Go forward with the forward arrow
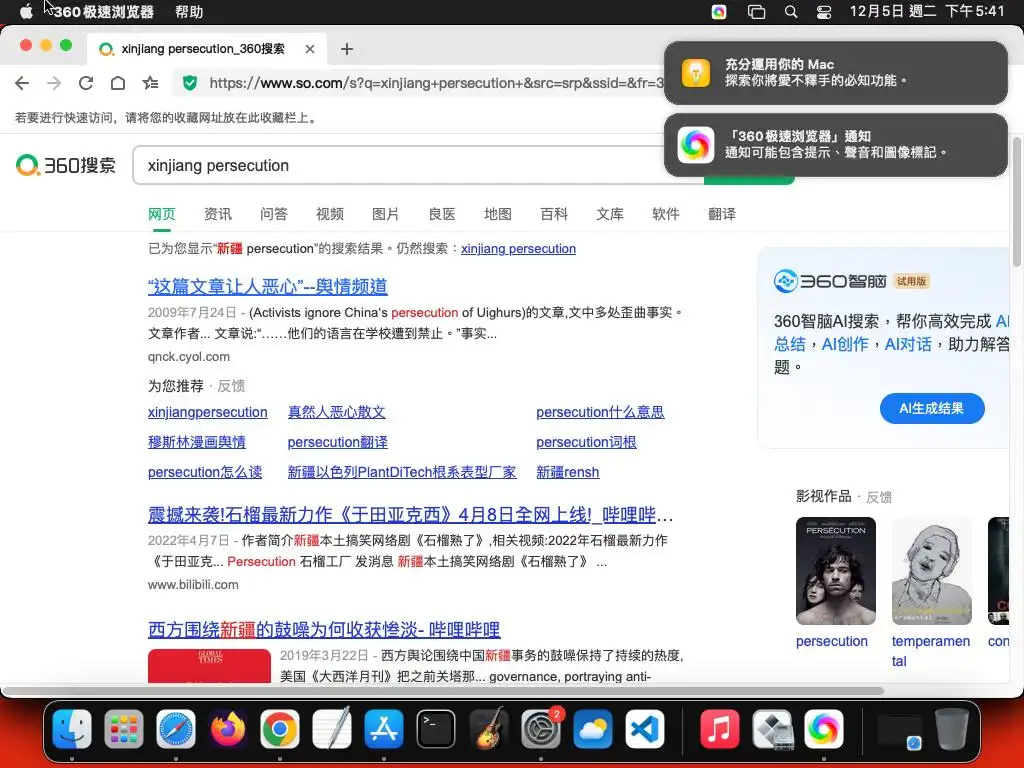Screen dimensions: 1024x768 tap(54, 83)
